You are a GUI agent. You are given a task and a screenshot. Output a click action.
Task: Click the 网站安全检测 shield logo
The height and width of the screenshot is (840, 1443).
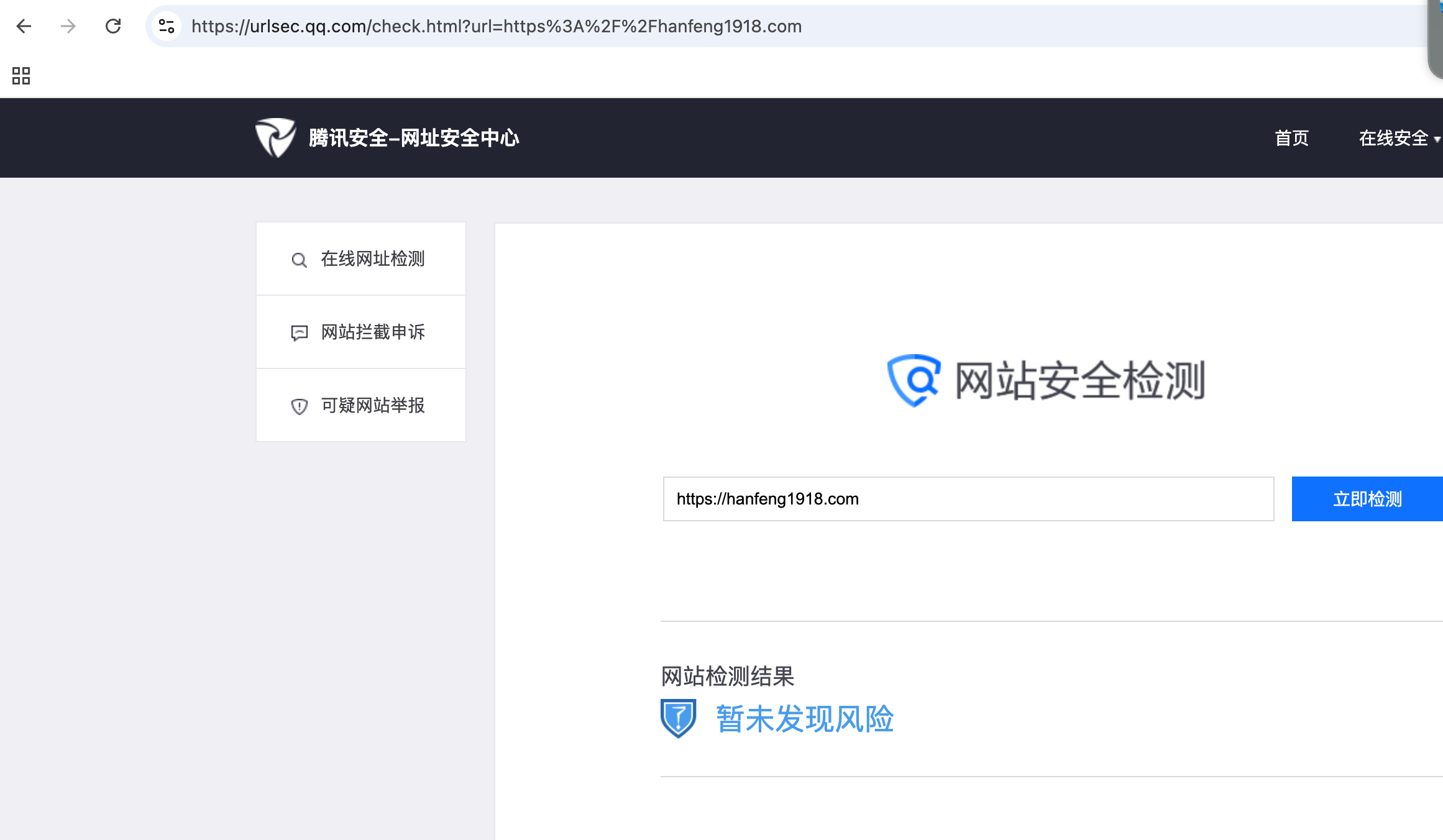[914, 380]
